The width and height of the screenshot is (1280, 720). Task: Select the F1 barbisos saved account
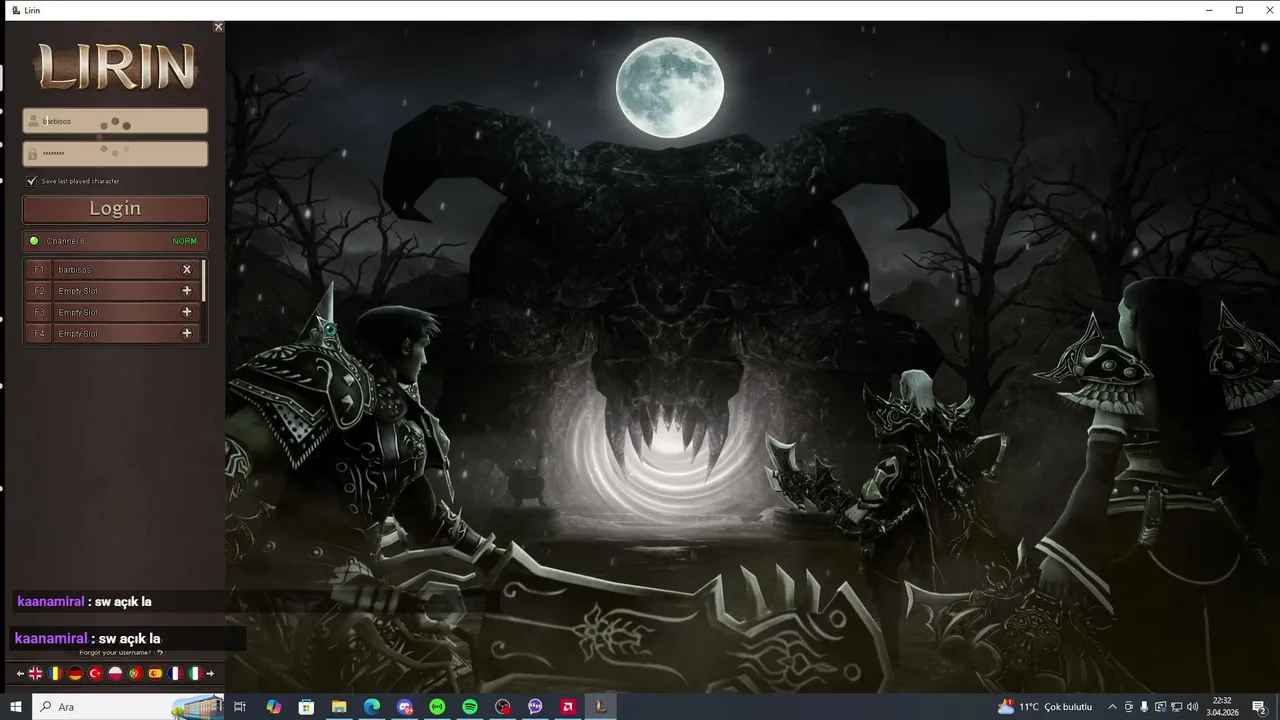(x=112, y=270)
